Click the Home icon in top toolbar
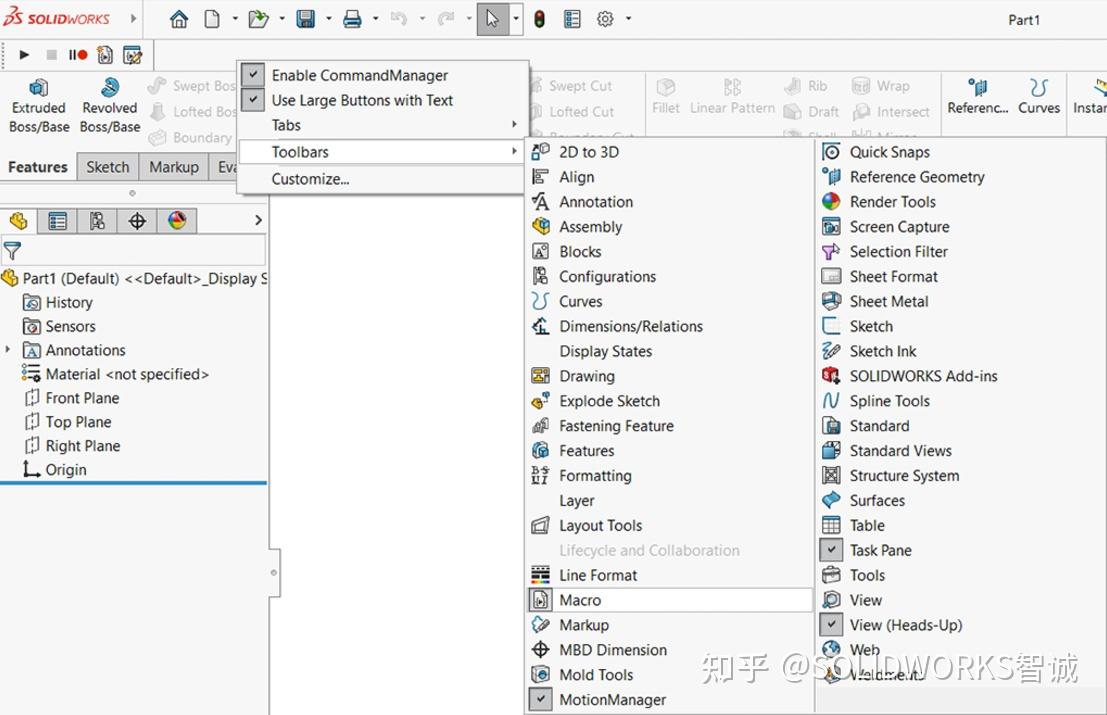Screen dimensions: 1107x715 179,19
